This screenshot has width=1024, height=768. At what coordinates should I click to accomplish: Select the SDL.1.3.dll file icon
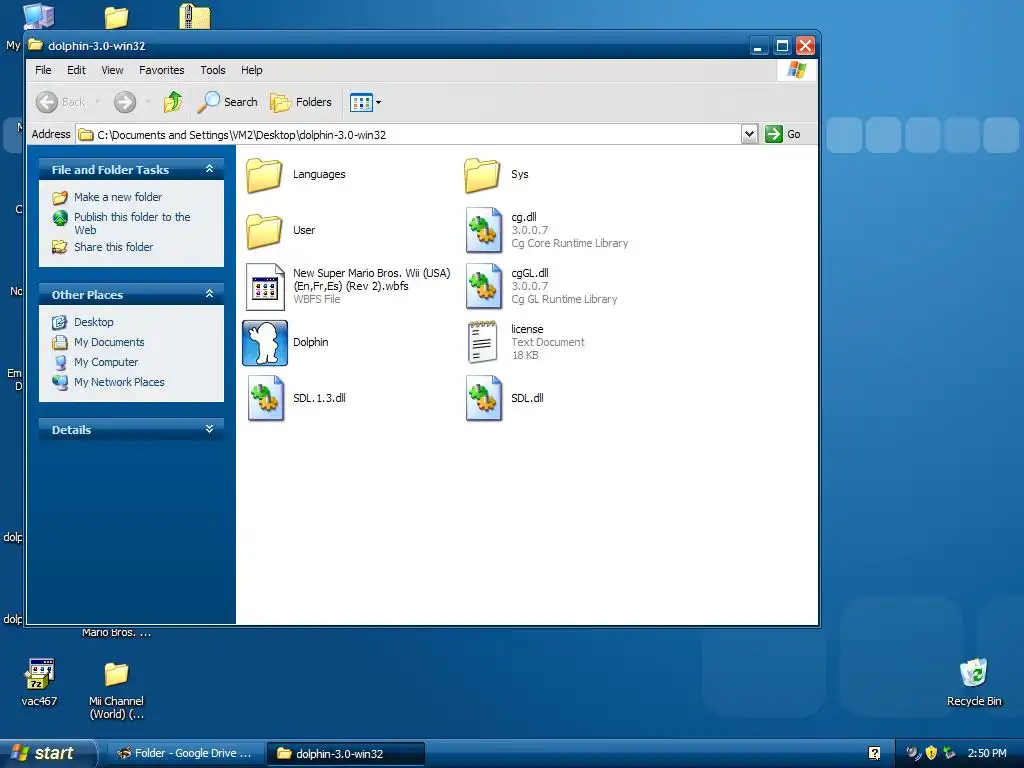coord(266,398)
